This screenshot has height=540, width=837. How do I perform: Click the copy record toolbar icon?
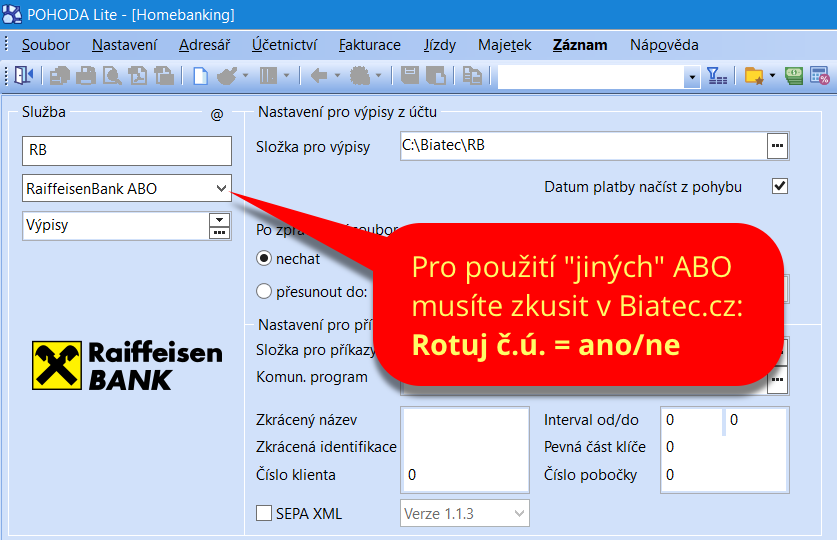click(472, 76)
